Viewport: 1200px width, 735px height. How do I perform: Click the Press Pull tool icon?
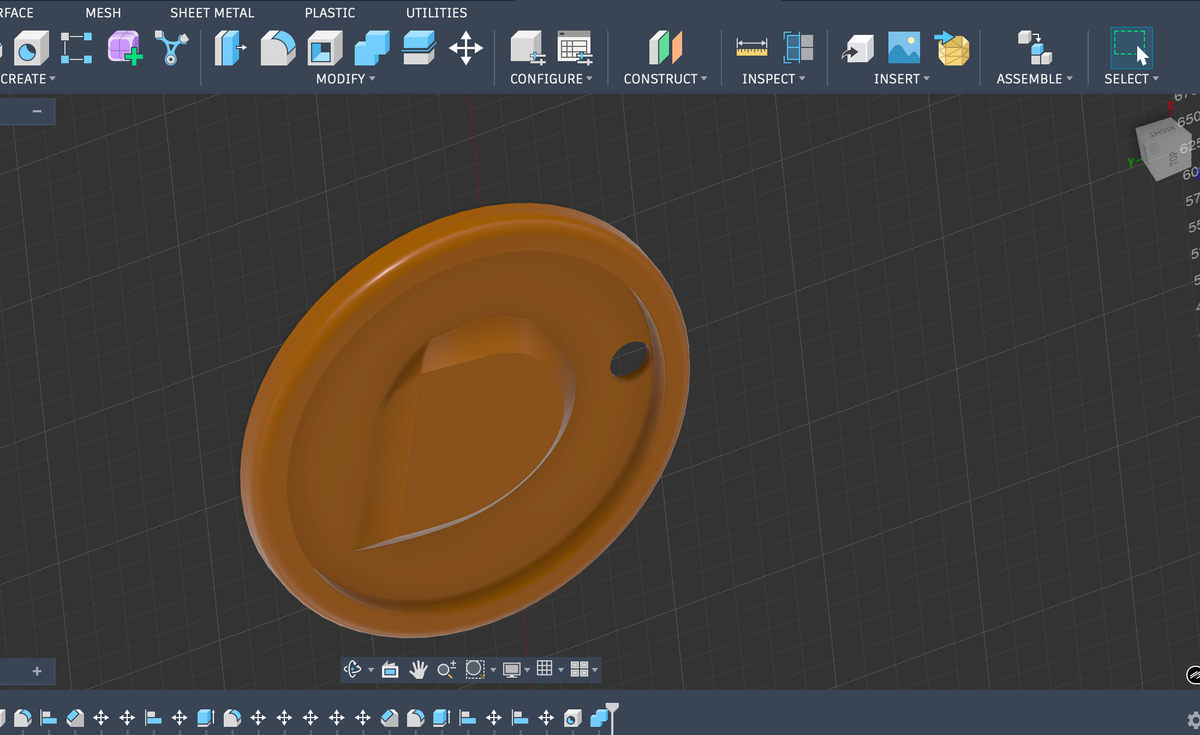click(x=229, y=48)
